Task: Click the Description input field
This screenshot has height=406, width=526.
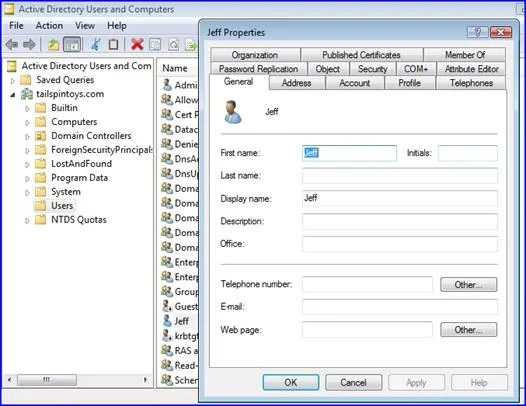Action: pos(400,221)
